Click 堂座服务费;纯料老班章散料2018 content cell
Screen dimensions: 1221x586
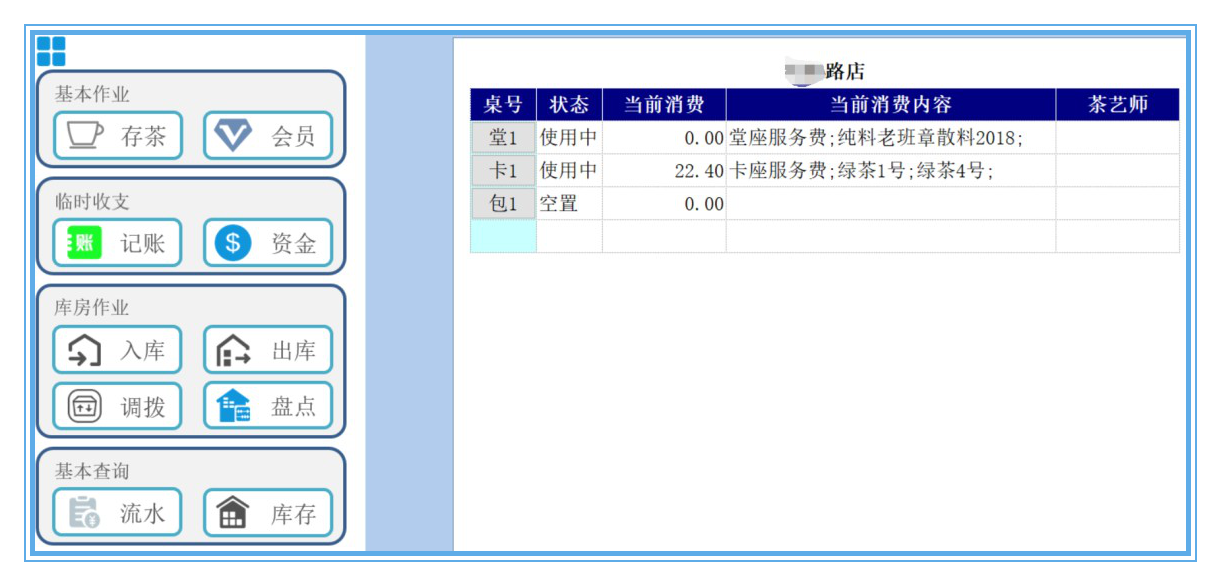tap(891, 138)
